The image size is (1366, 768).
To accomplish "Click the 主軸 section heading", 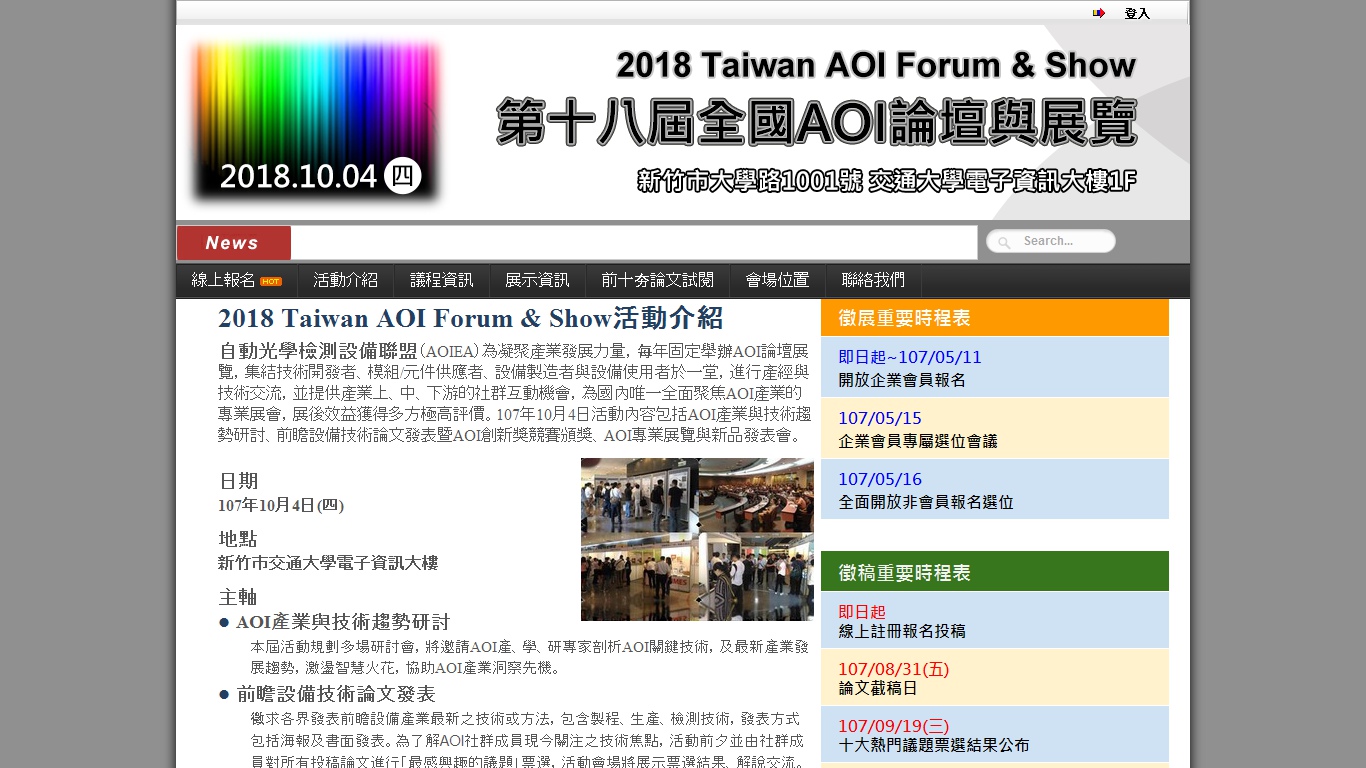I will click(238, 597).
